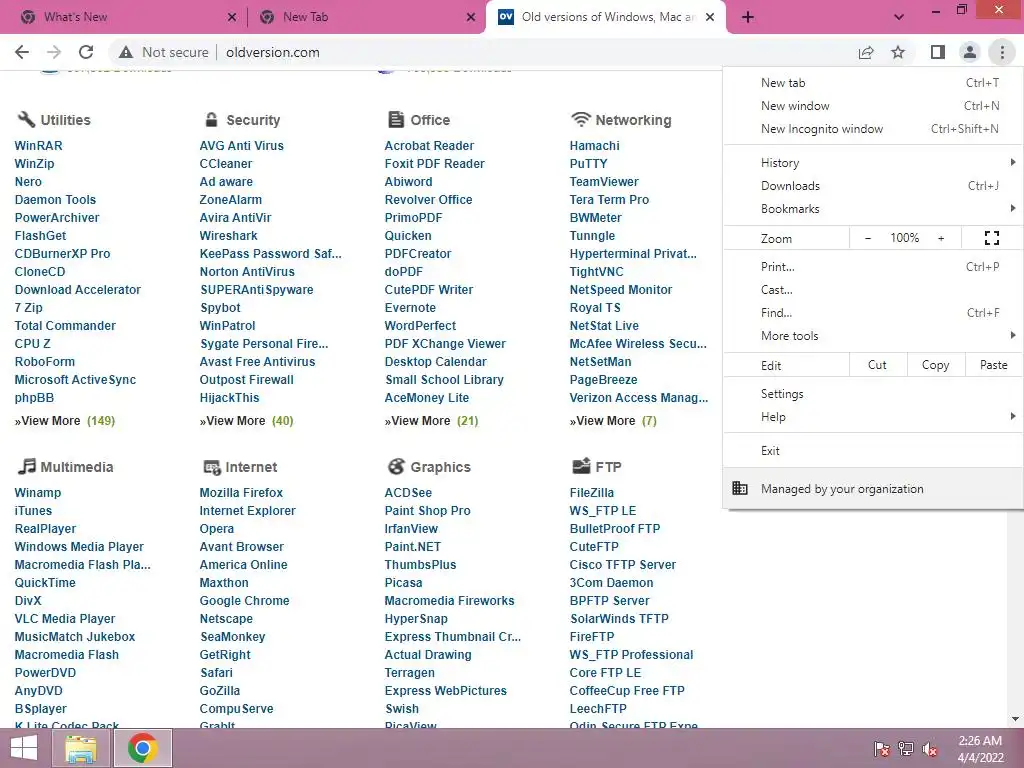Viewport: 1024px width, 768px height.
Task: Open the profile avatar icon
Action: pos(970,52)
